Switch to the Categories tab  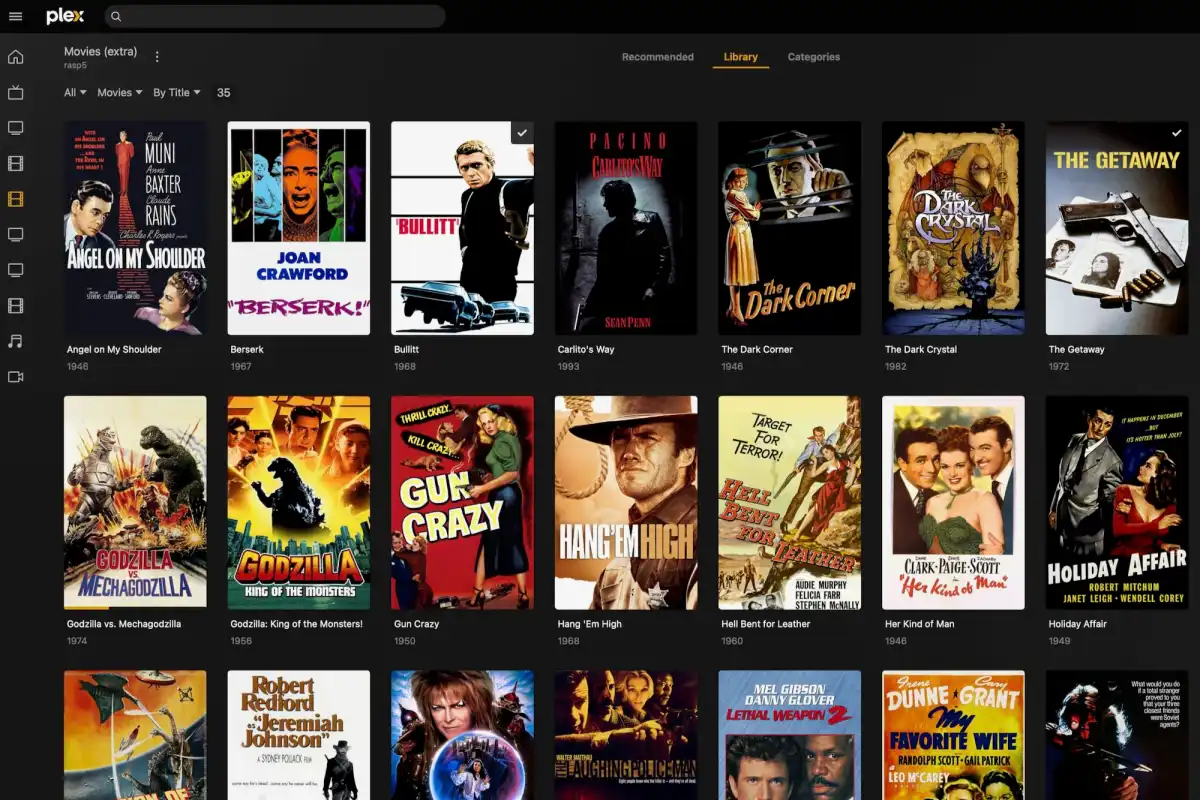pos(813,57)
